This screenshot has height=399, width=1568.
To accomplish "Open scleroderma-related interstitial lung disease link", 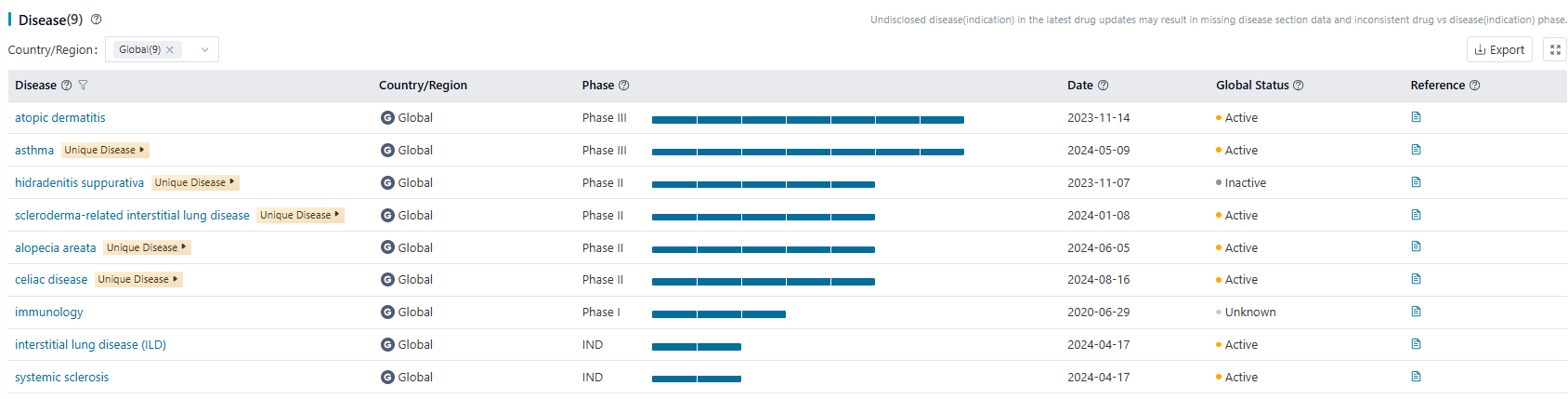I will coord(132,215).
